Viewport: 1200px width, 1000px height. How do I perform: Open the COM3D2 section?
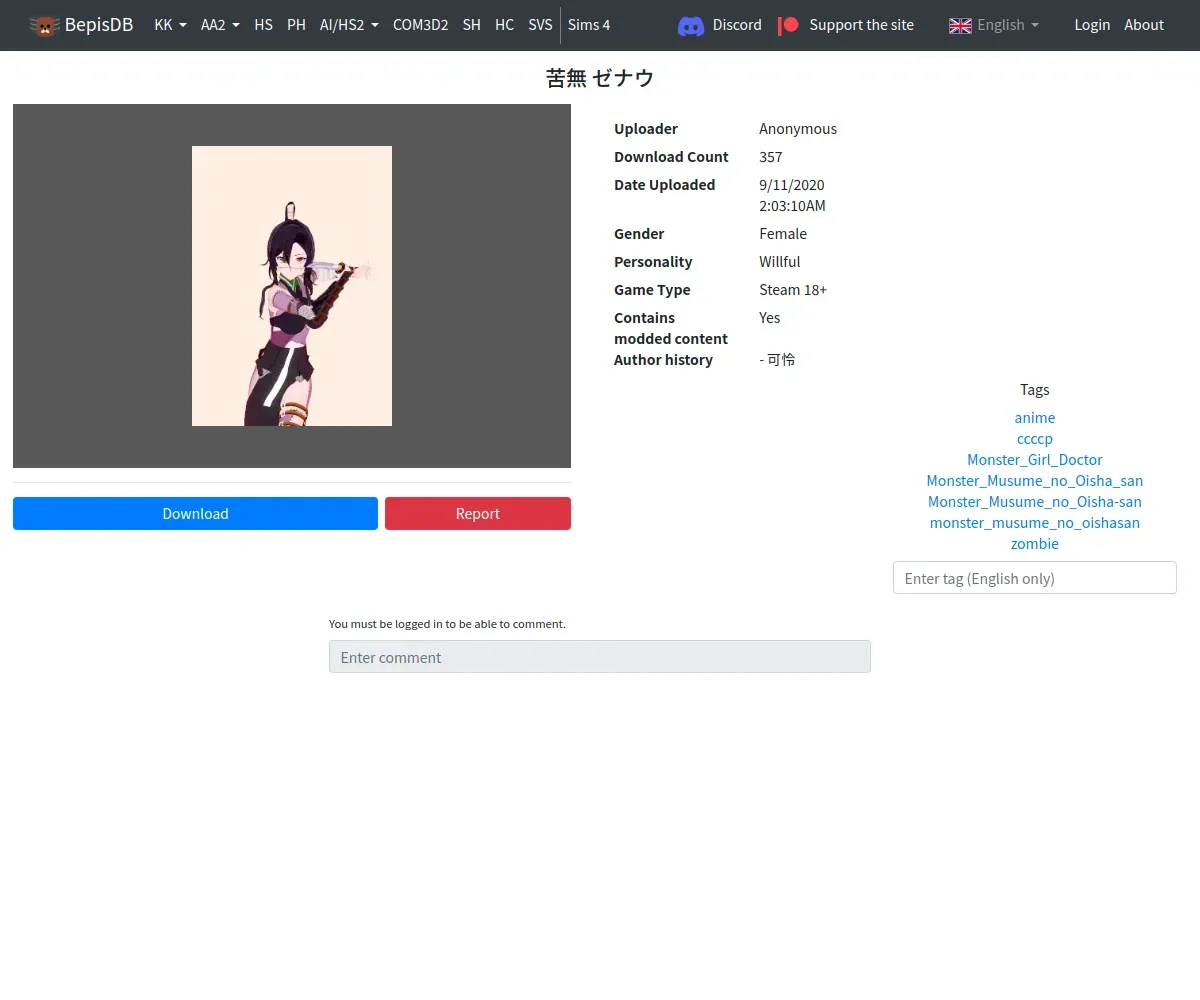[x=420, y=25]
